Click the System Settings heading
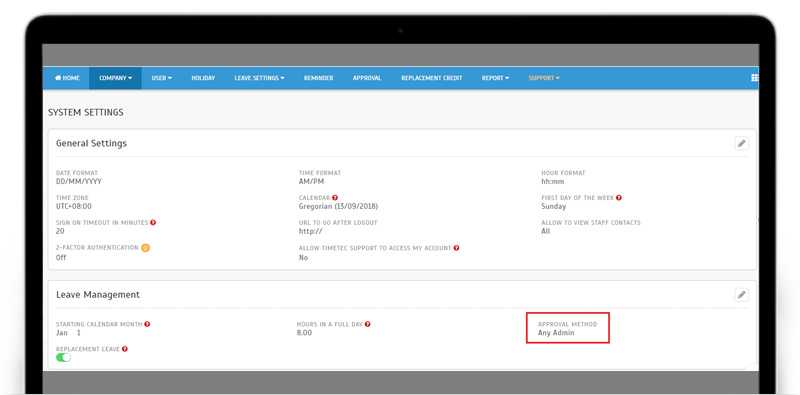The width and height of the screenshot is (800, 395). [x=86, y=112]
